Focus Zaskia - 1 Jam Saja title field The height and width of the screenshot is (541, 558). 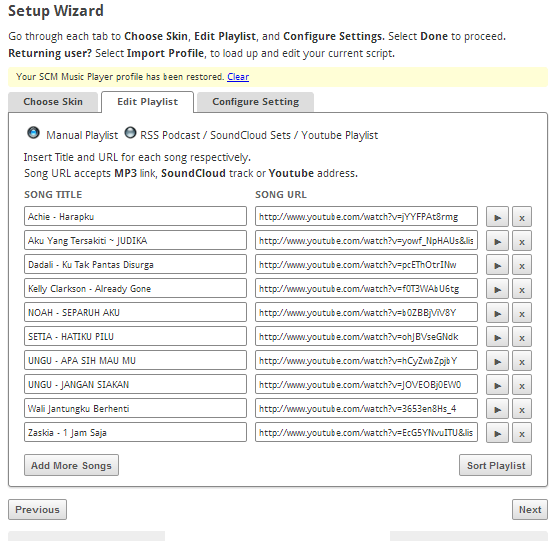[135, 432]
